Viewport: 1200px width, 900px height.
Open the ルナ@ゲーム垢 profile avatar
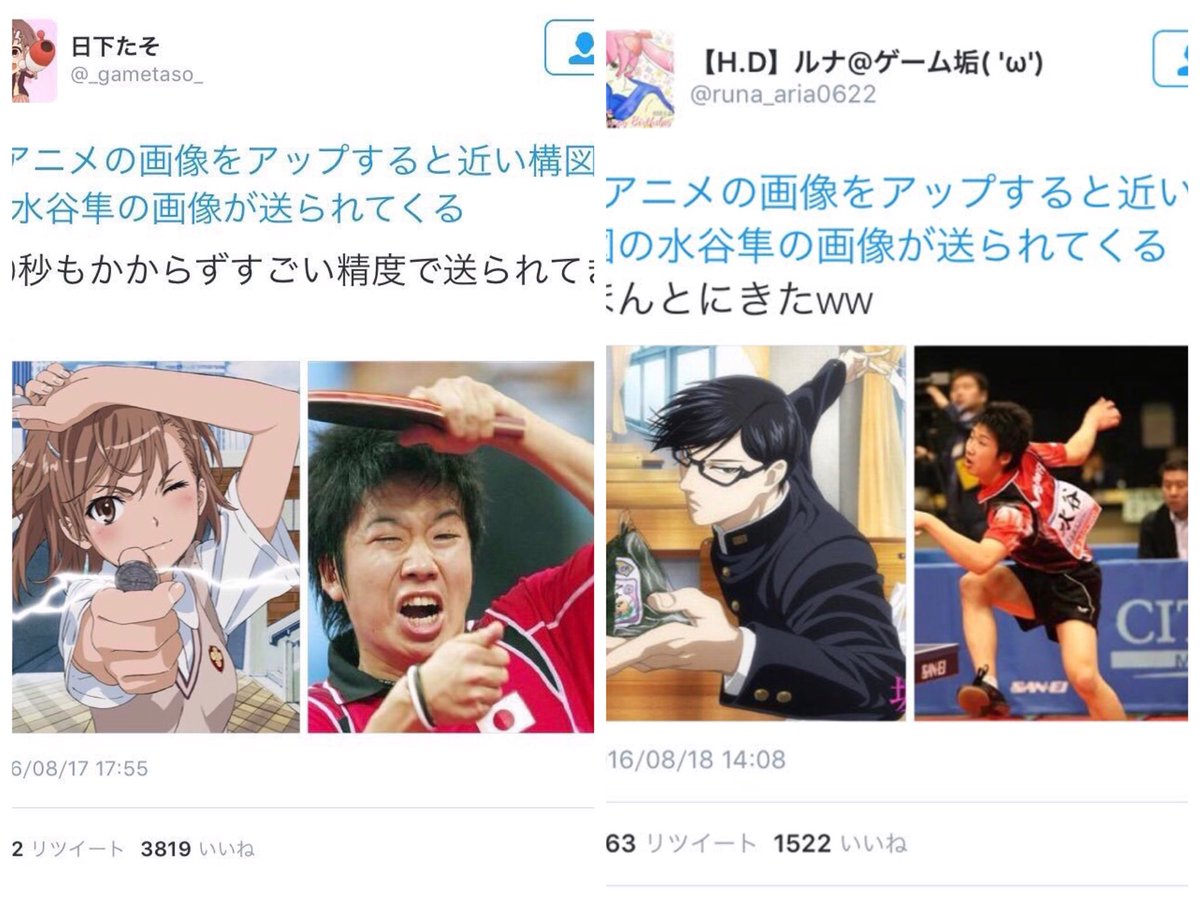tap(640, 78)
